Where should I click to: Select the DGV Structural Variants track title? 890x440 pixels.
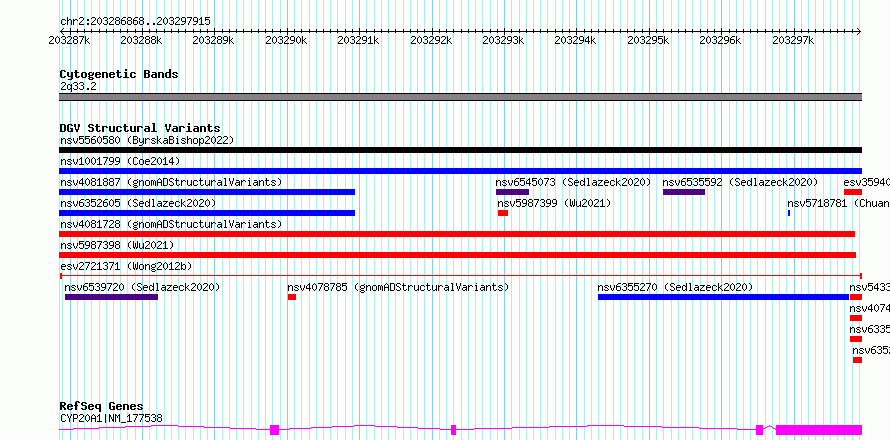coord(140,128)
